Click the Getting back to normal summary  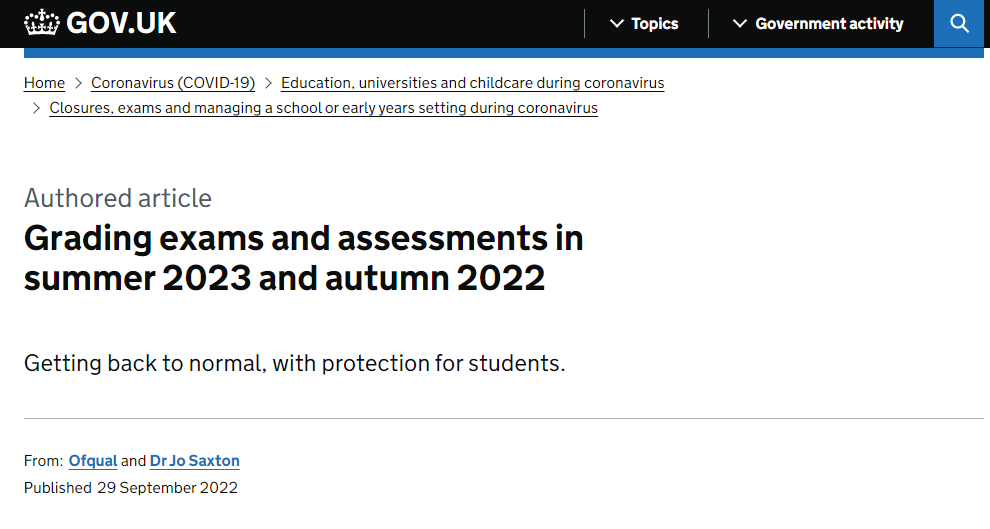click(295, 364)
